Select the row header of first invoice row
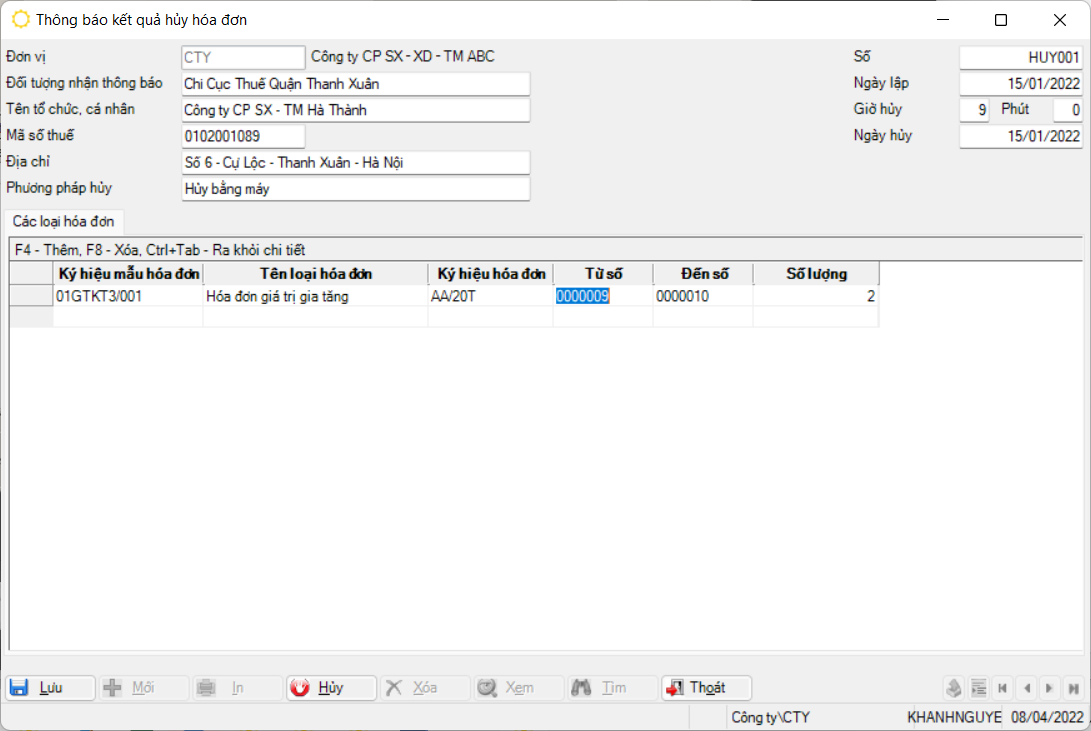This screenshot has height=731, width=1091. [30, 296]
